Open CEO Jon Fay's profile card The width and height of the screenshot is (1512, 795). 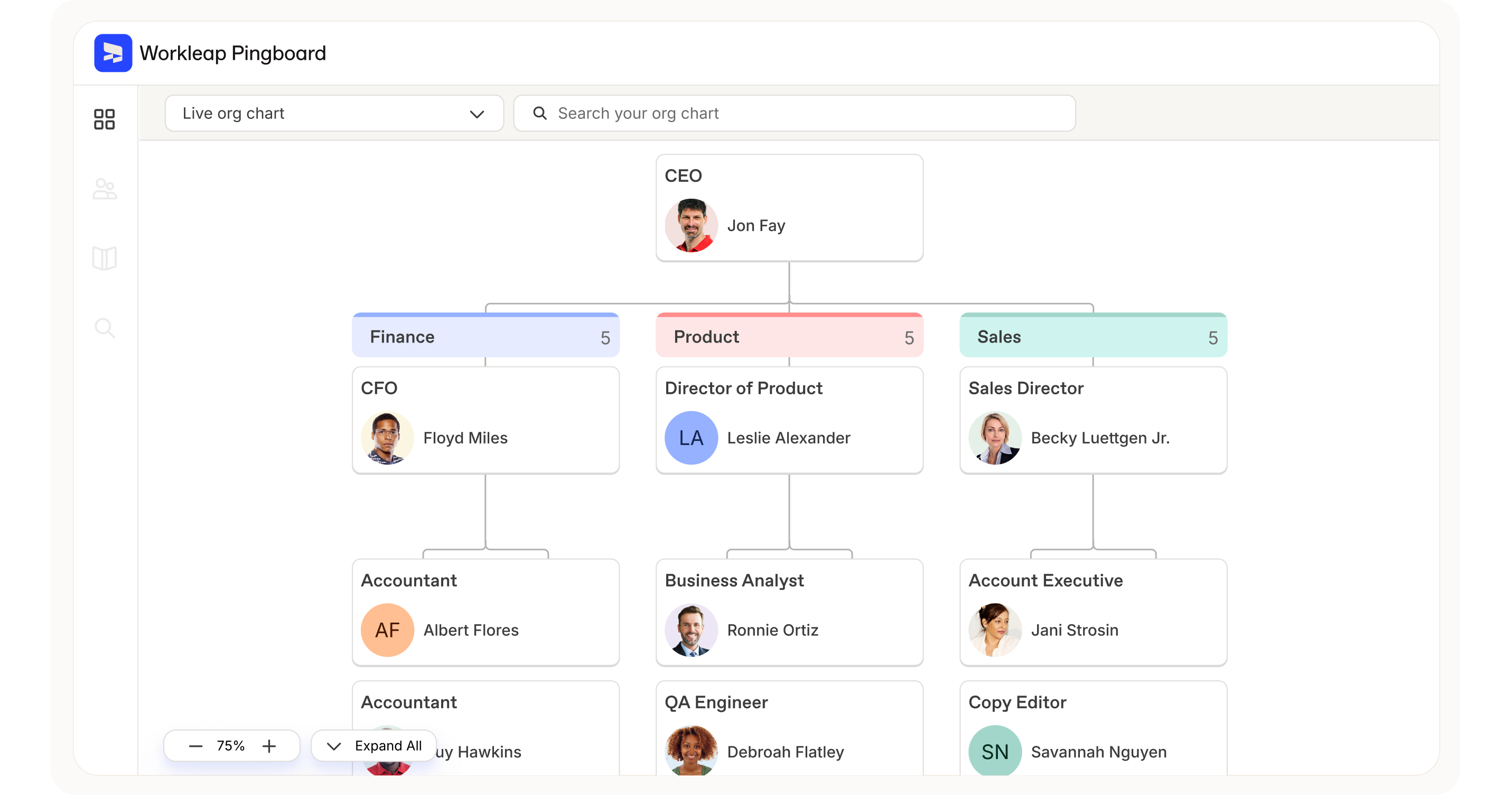(789, 208)
